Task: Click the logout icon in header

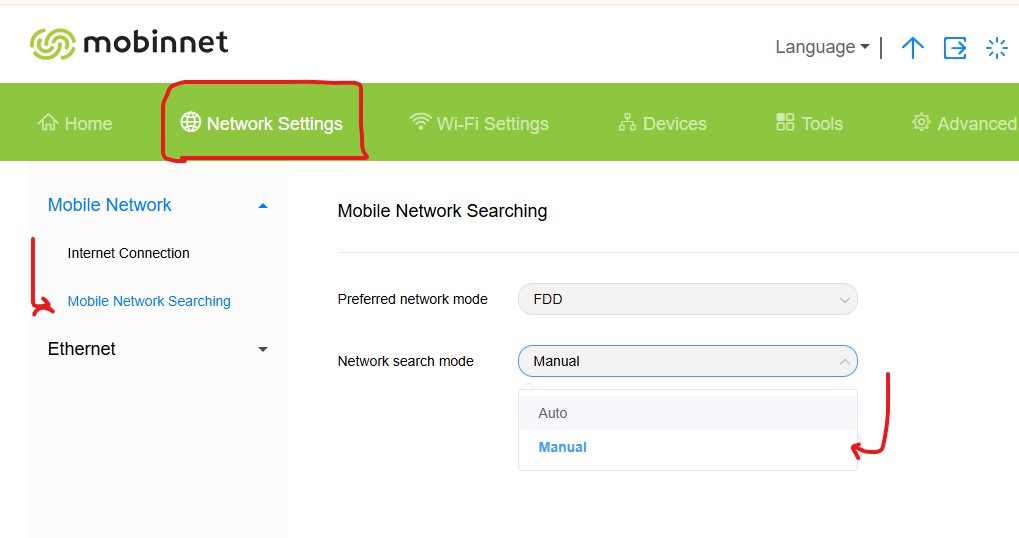Action: tap(955, 47)
